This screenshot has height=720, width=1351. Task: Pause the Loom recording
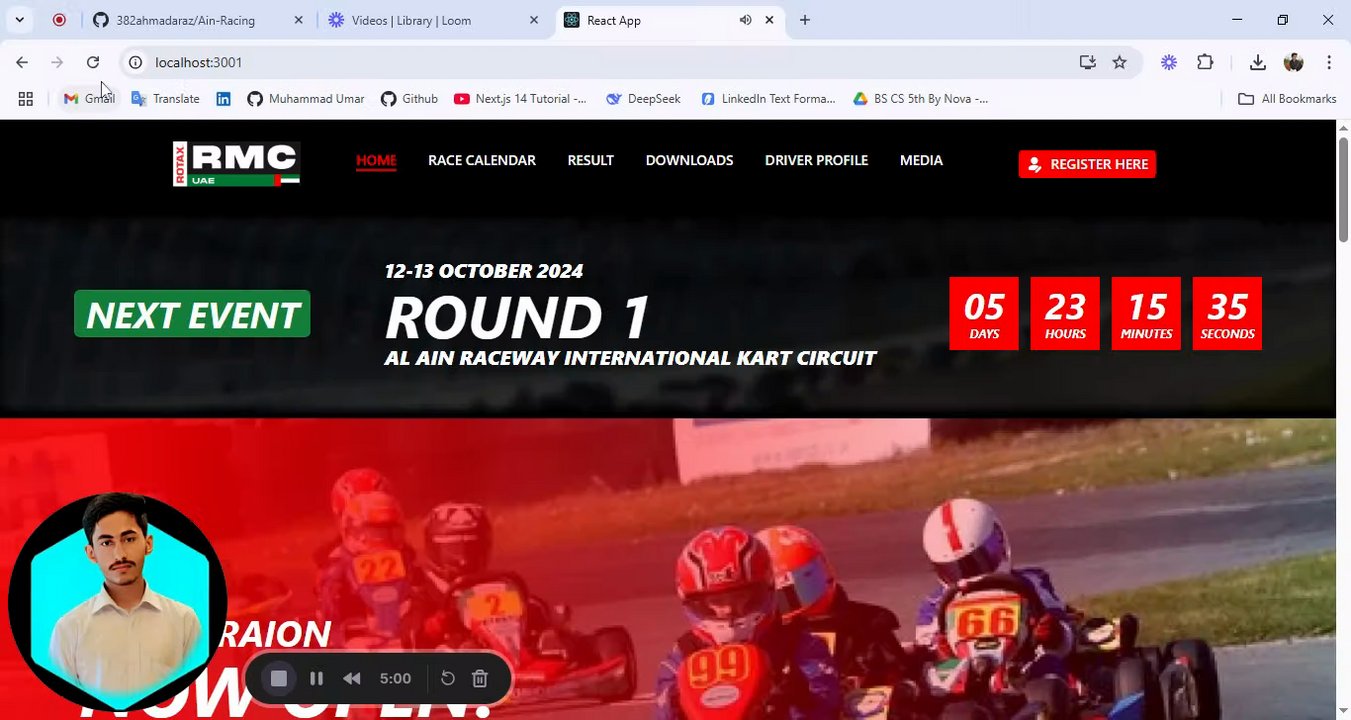click(316, 679)
